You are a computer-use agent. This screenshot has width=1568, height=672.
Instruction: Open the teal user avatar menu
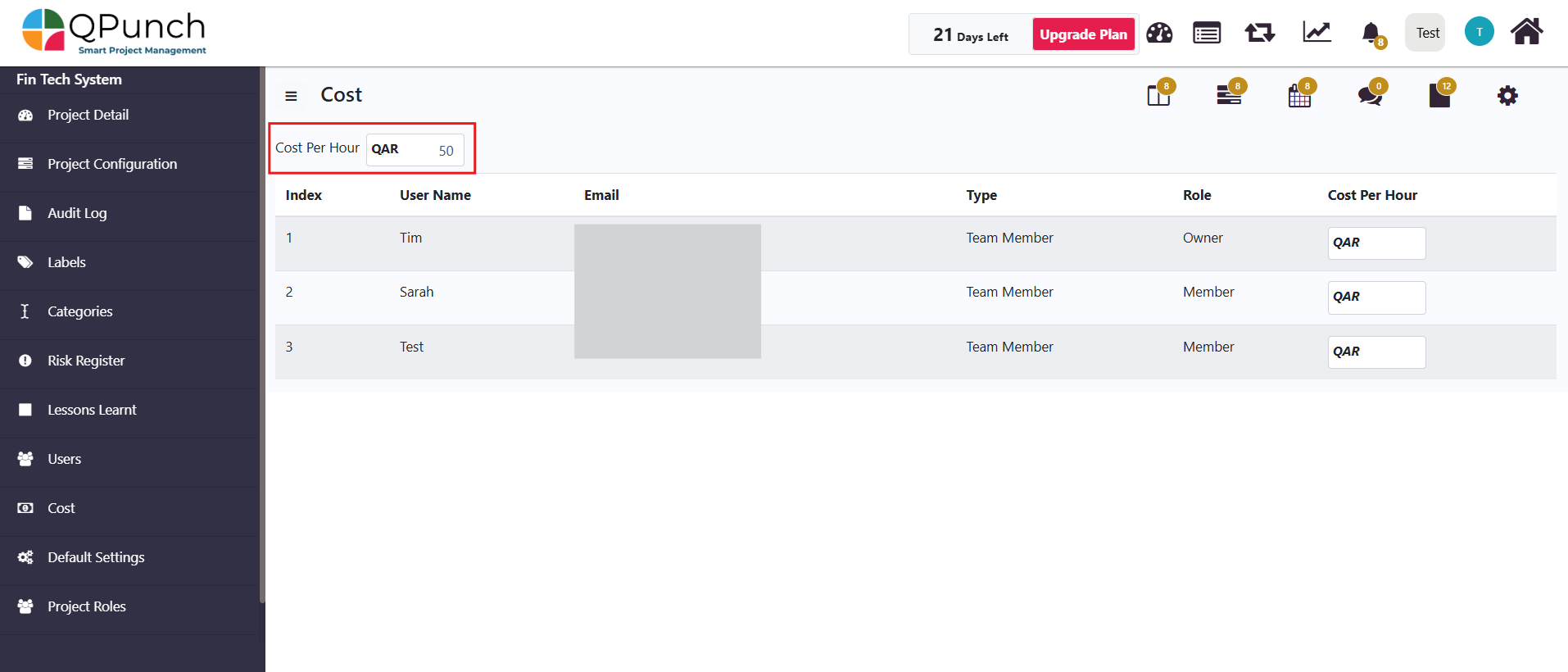1479,32
